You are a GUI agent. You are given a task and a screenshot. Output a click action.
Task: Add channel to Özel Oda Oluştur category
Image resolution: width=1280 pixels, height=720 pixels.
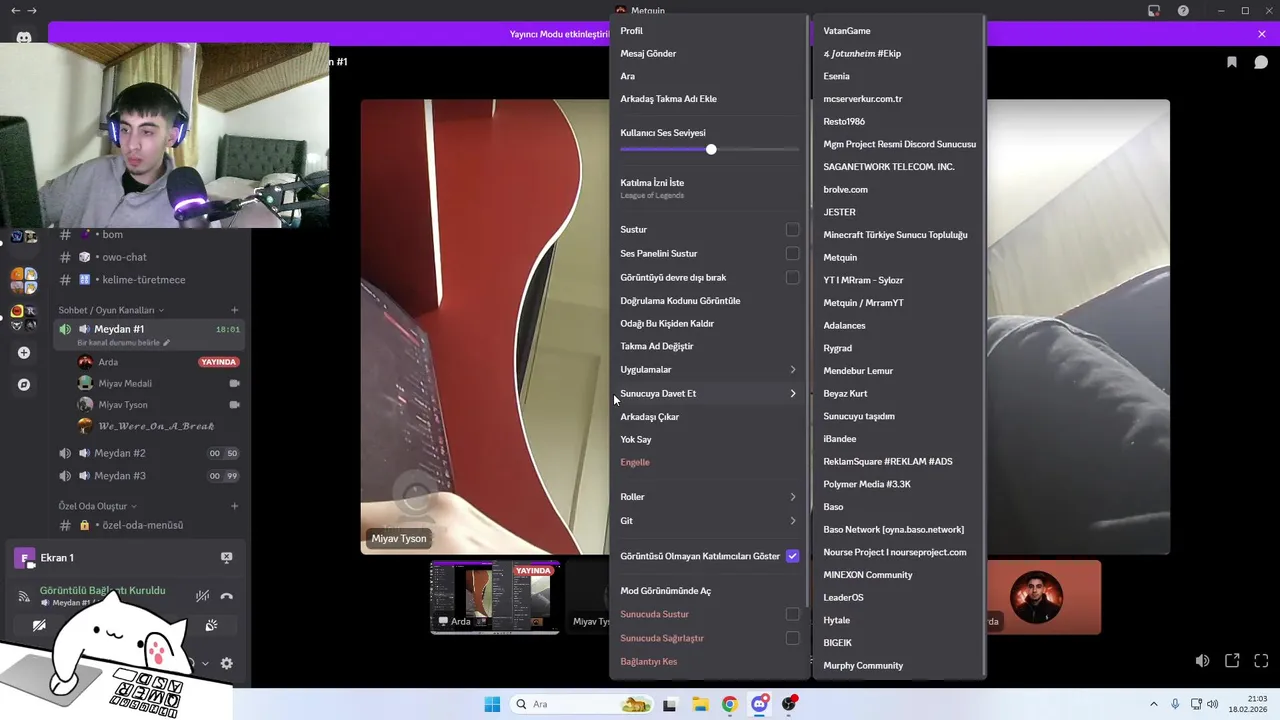[x=234, y=506]
